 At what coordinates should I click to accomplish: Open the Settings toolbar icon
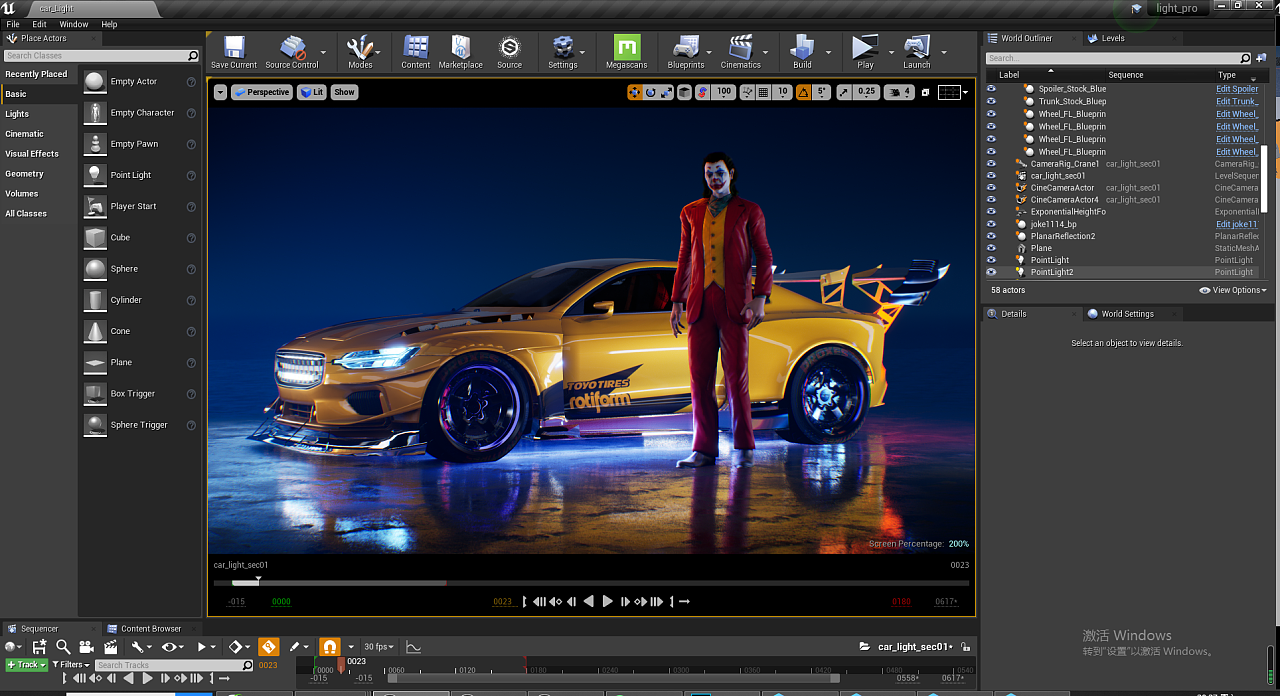click(x=563, y=52)
